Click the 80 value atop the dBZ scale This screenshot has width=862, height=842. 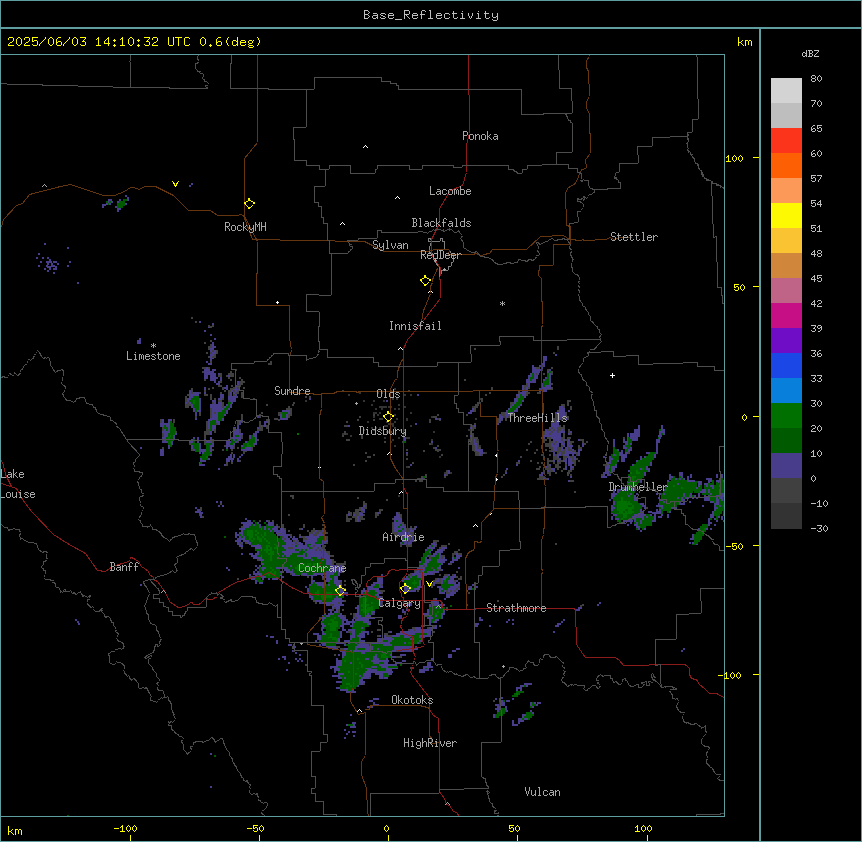click(x=816, y=79)
